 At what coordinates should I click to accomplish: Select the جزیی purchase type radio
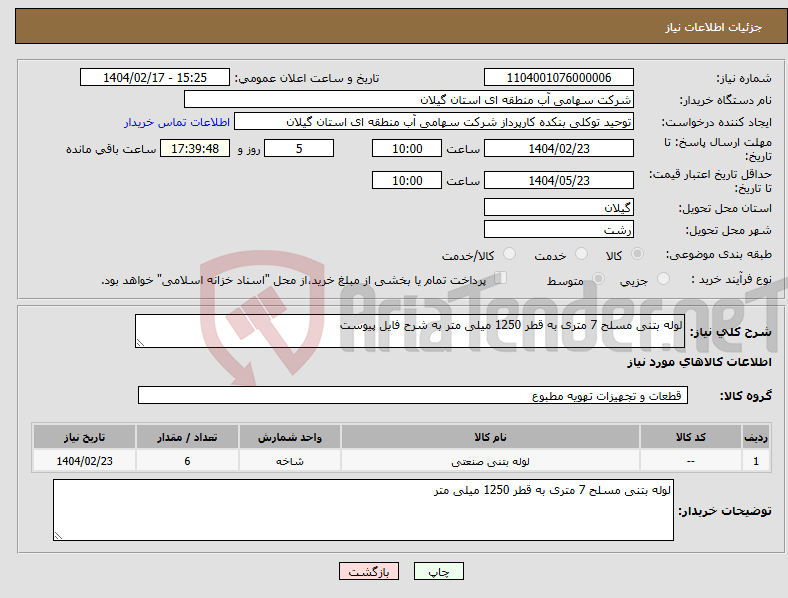coord(663,278)
